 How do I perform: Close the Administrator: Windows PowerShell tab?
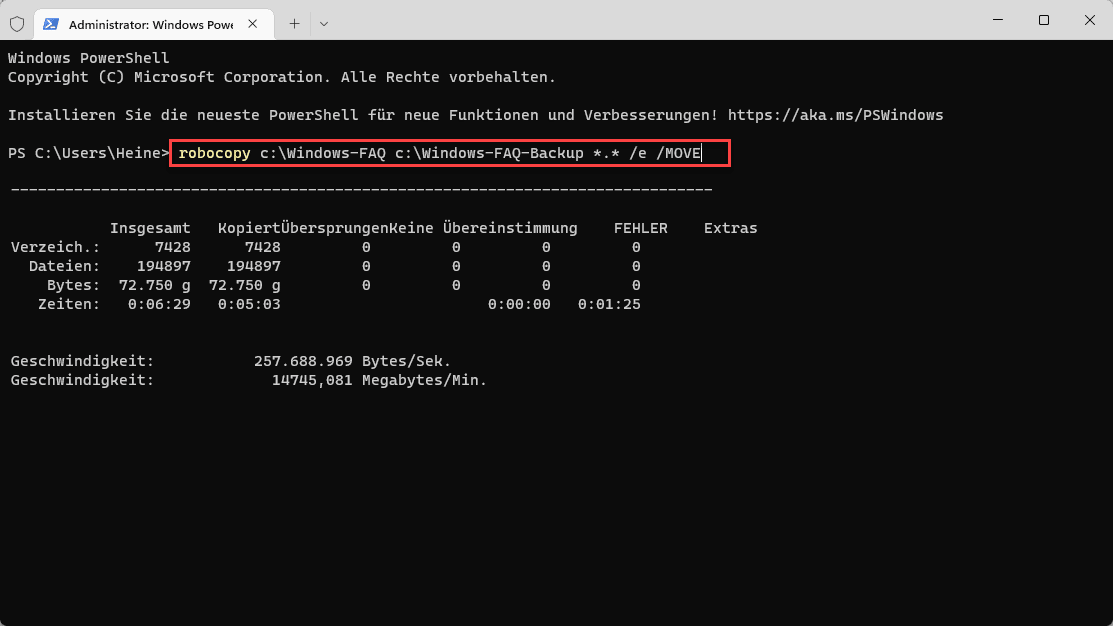(x=253, y=24)
